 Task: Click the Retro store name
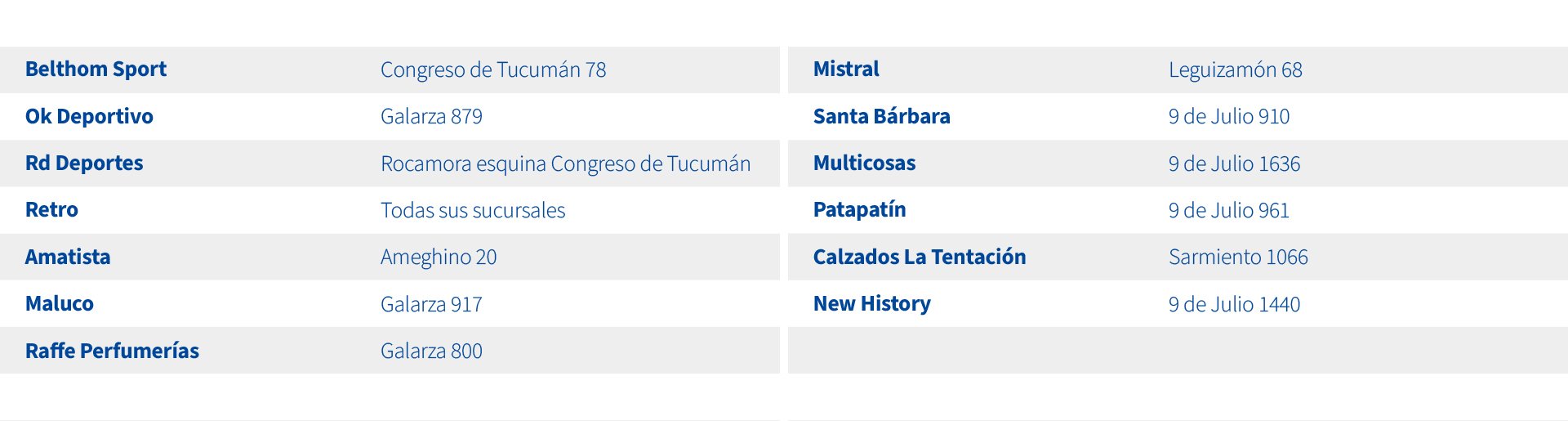[x=51, y=210]
